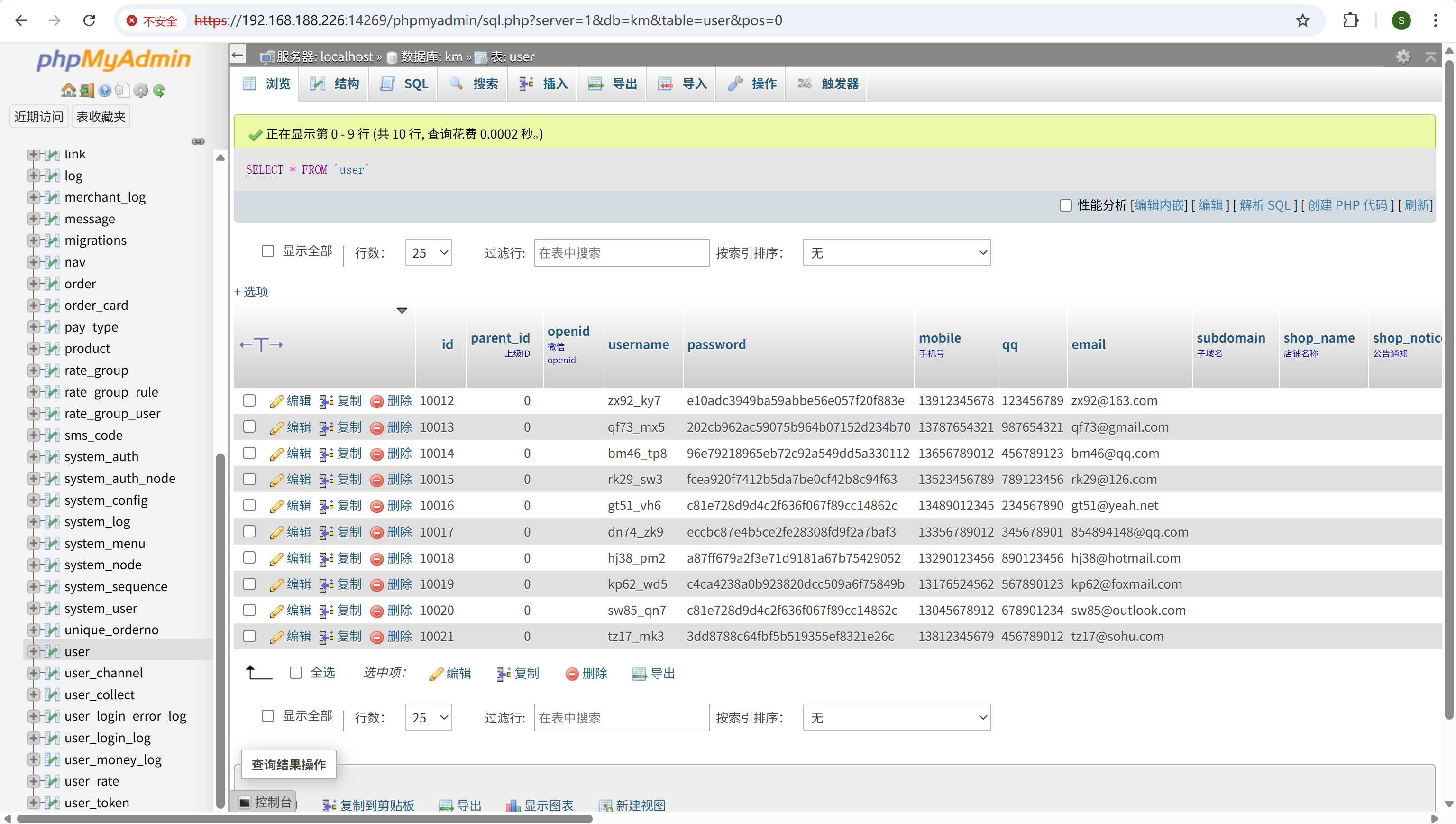This screenshot has height=824, width=1456.
Task: Click the sidebar link chain icon
Action: tap(198, 141)
